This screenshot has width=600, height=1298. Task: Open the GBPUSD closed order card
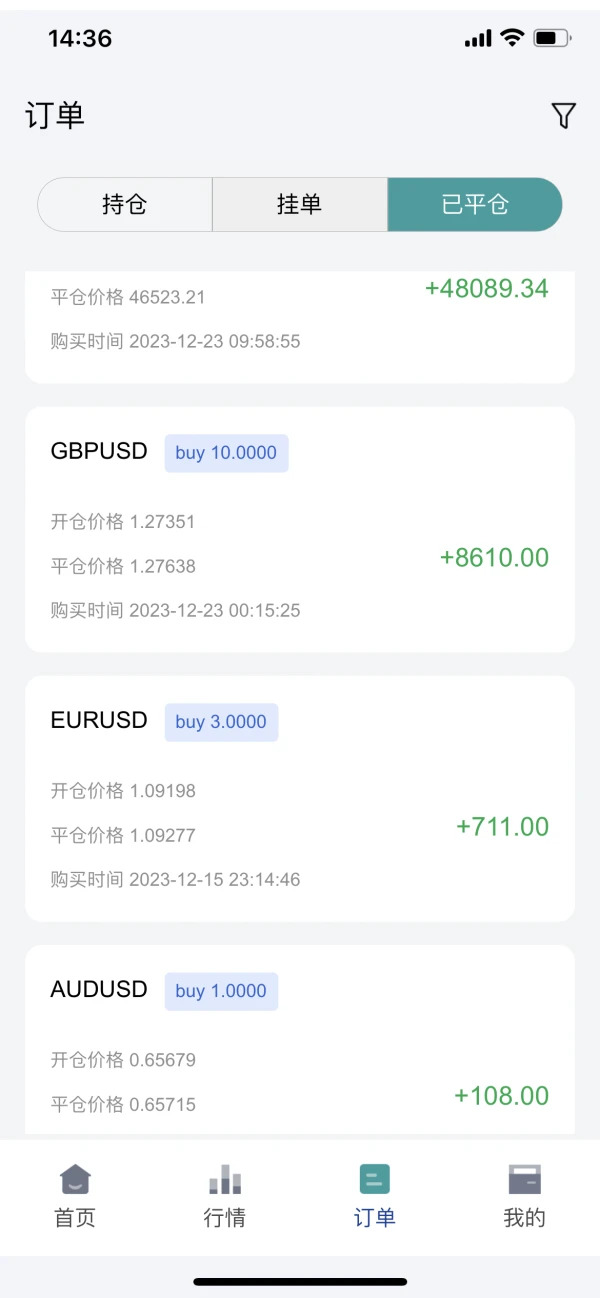300,529
